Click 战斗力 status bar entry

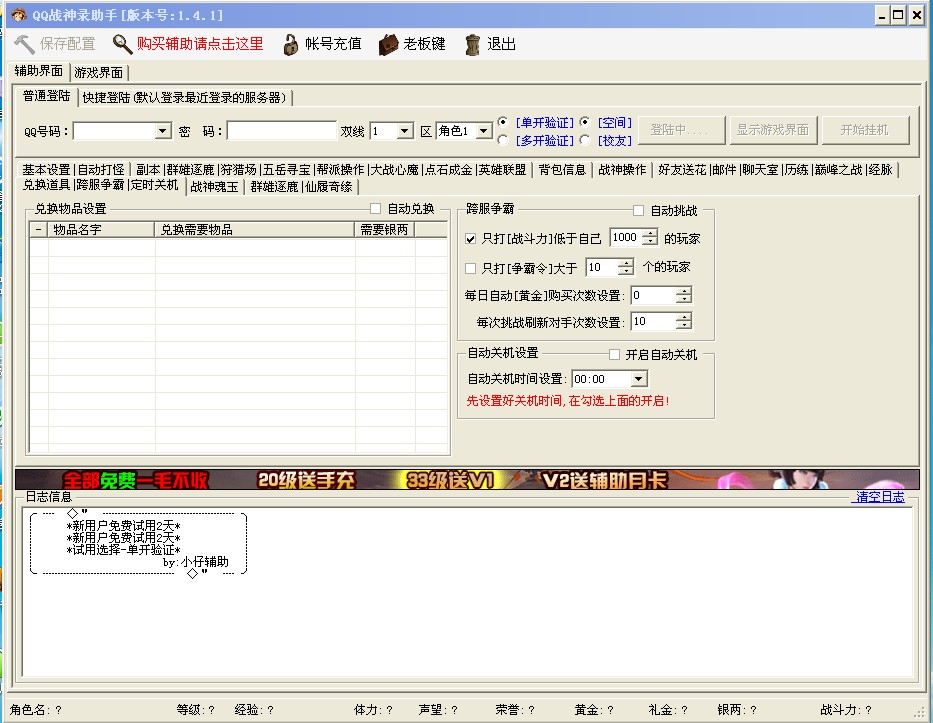click(x=846, y=710)
